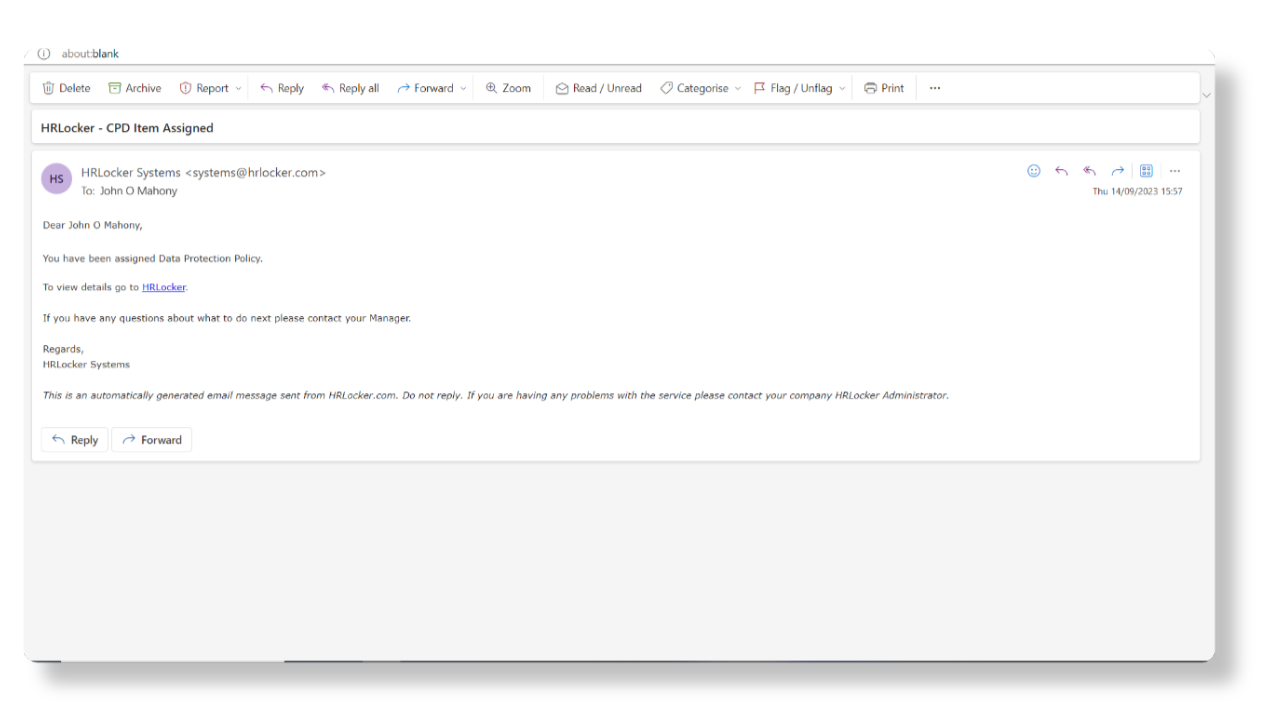Viewport: 1280px width, 720px height.
Task: Expand the Report dropdown arrow
Action: (x=238, y=88)
